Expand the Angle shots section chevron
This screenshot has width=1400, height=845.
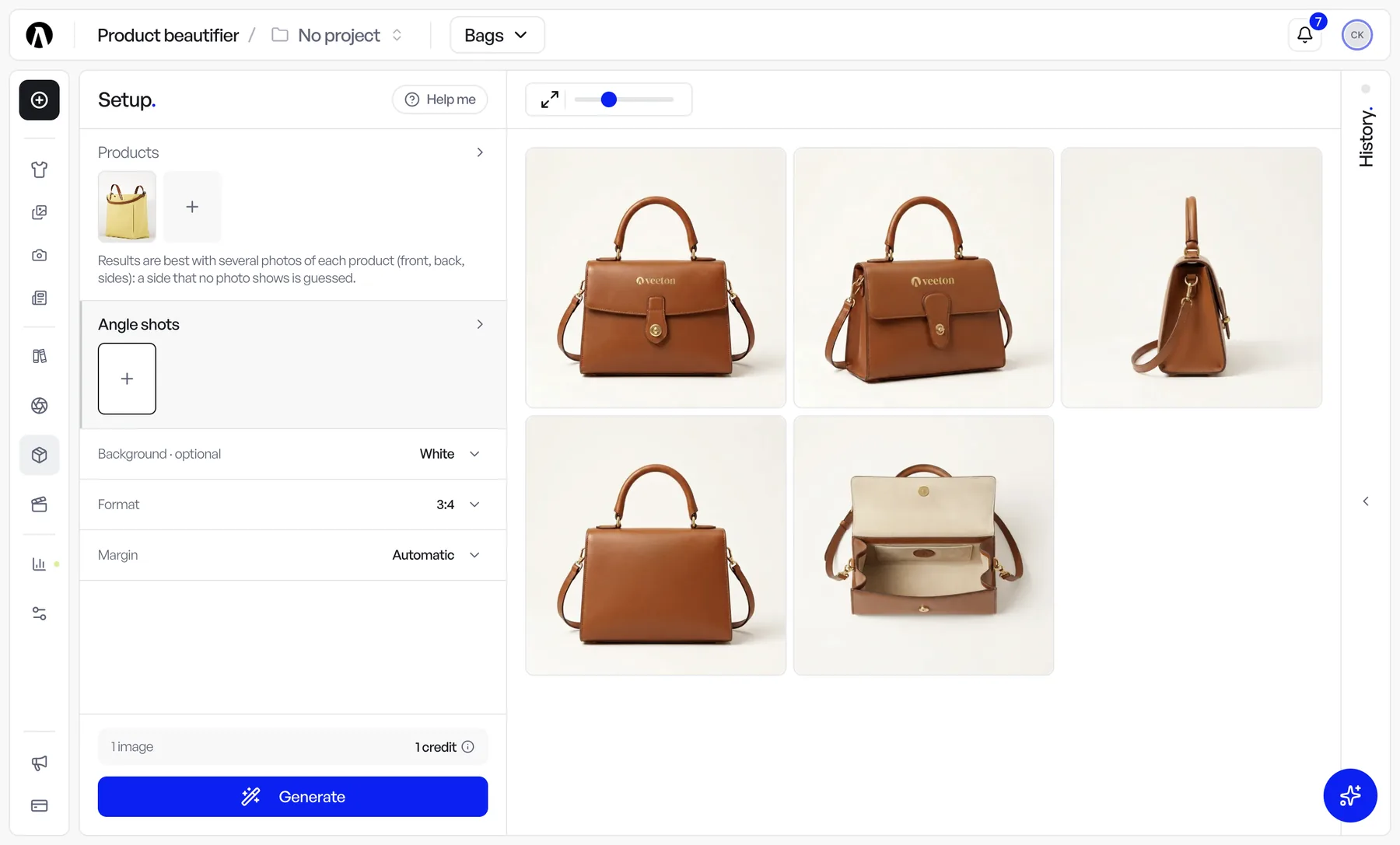pos(480,324)
